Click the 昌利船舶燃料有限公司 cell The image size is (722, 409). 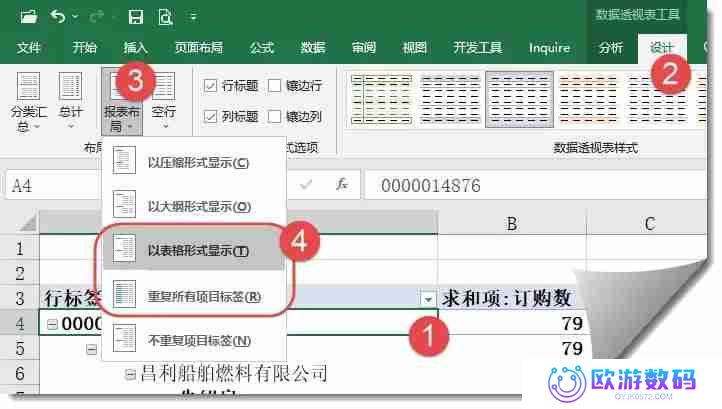[234, 373]
